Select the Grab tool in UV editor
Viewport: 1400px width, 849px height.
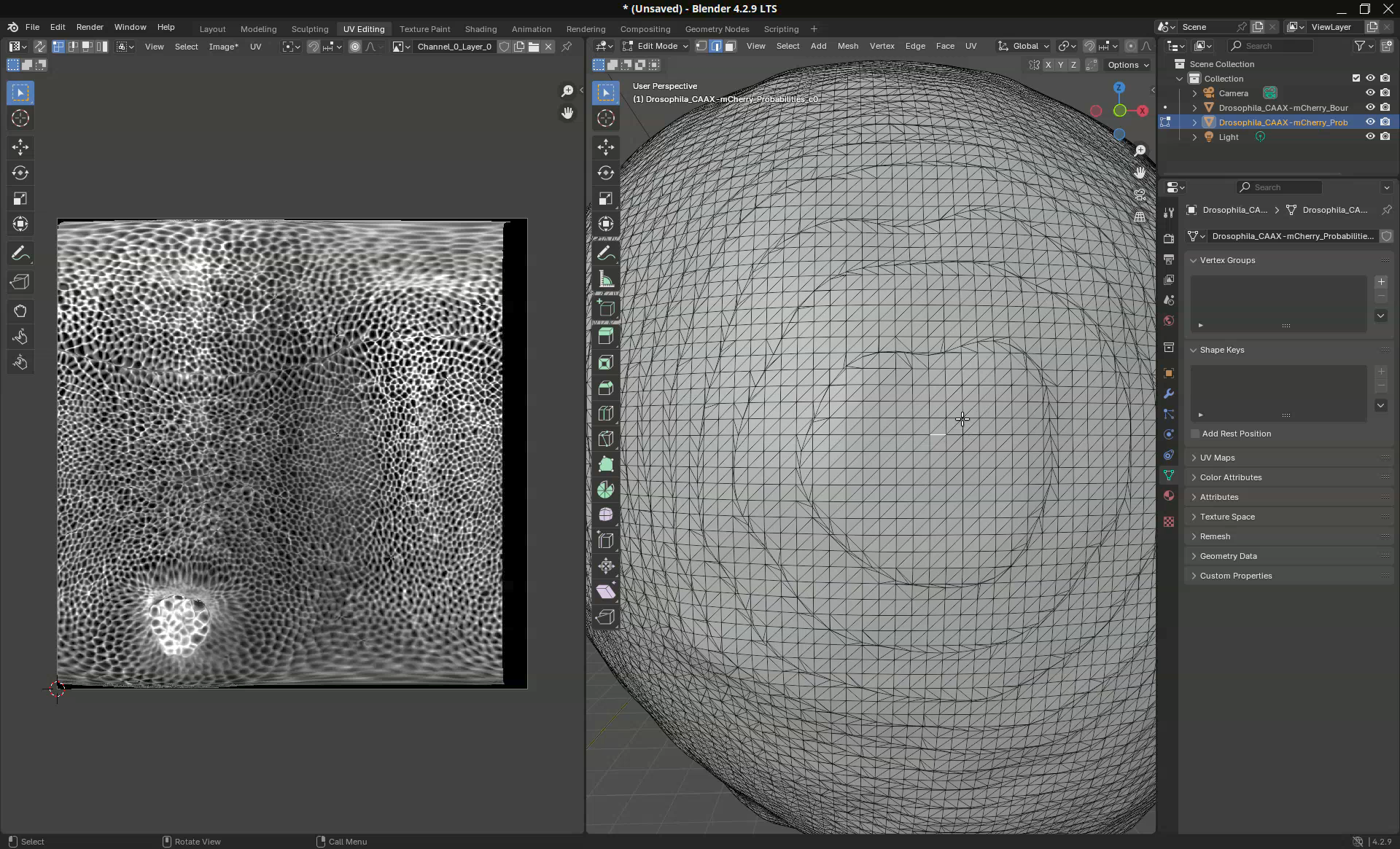coord(20,311)
